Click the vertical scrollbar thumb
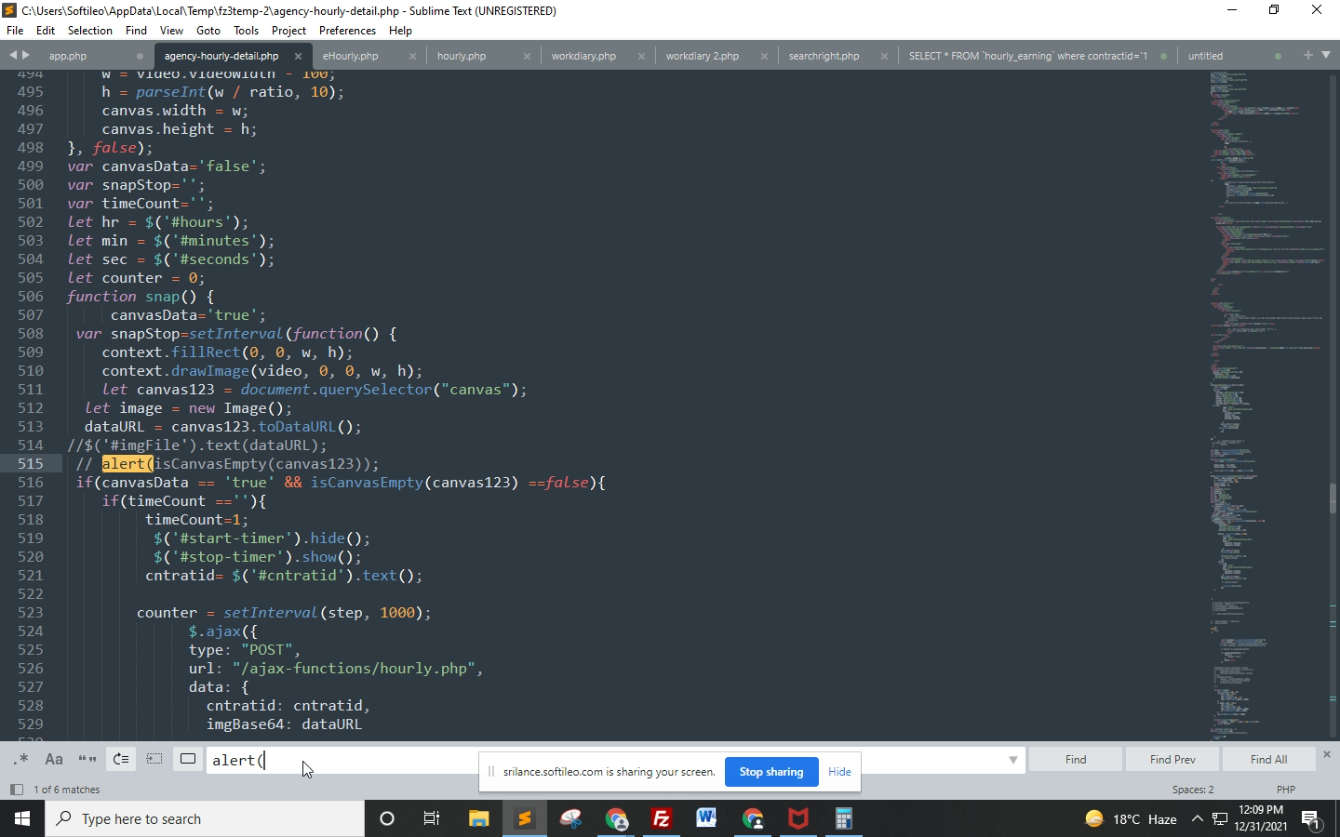The image size is (1340, 837). tap(1332, 497)
